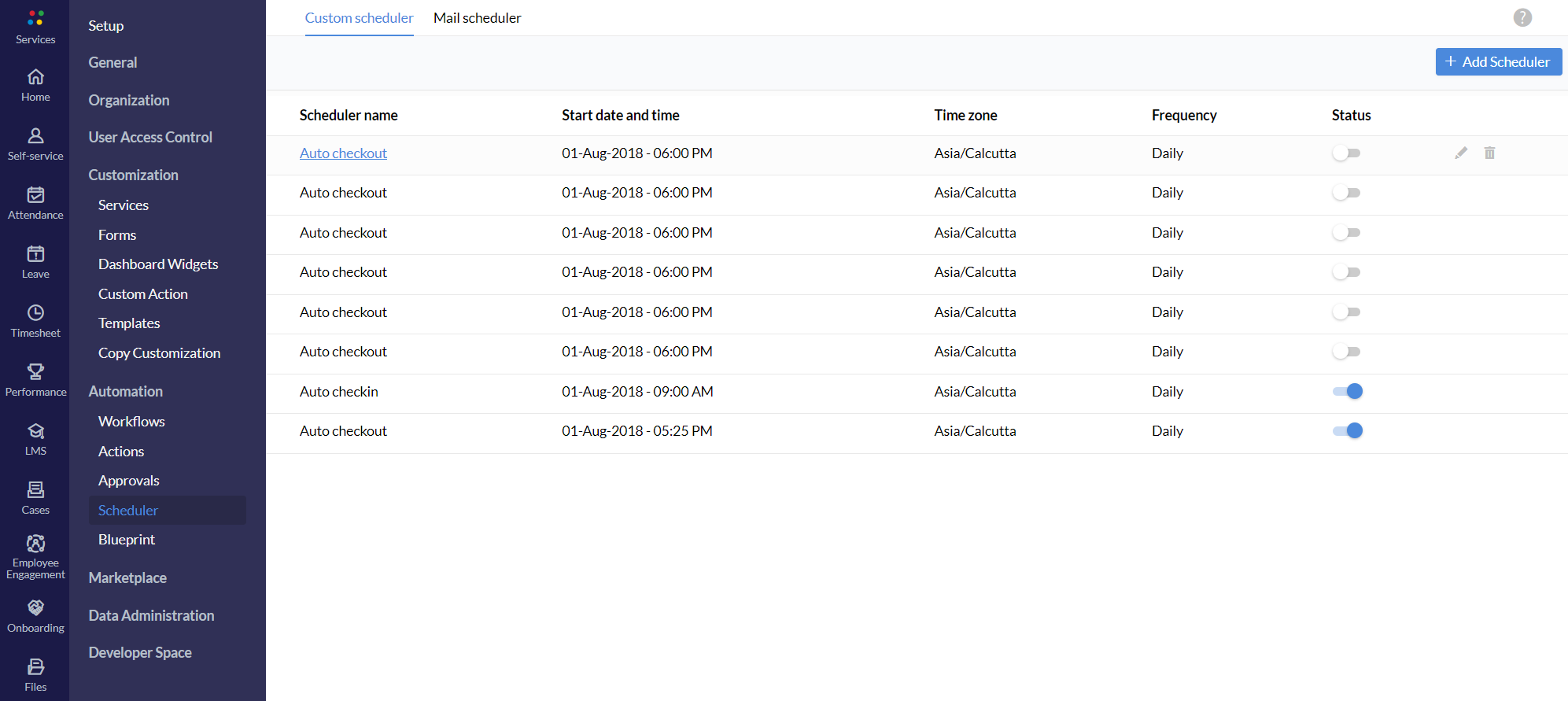This screenshot has width=1568, height=701.
Task: Select Scheduler in the Automation menu
Action: click(168, 511)
